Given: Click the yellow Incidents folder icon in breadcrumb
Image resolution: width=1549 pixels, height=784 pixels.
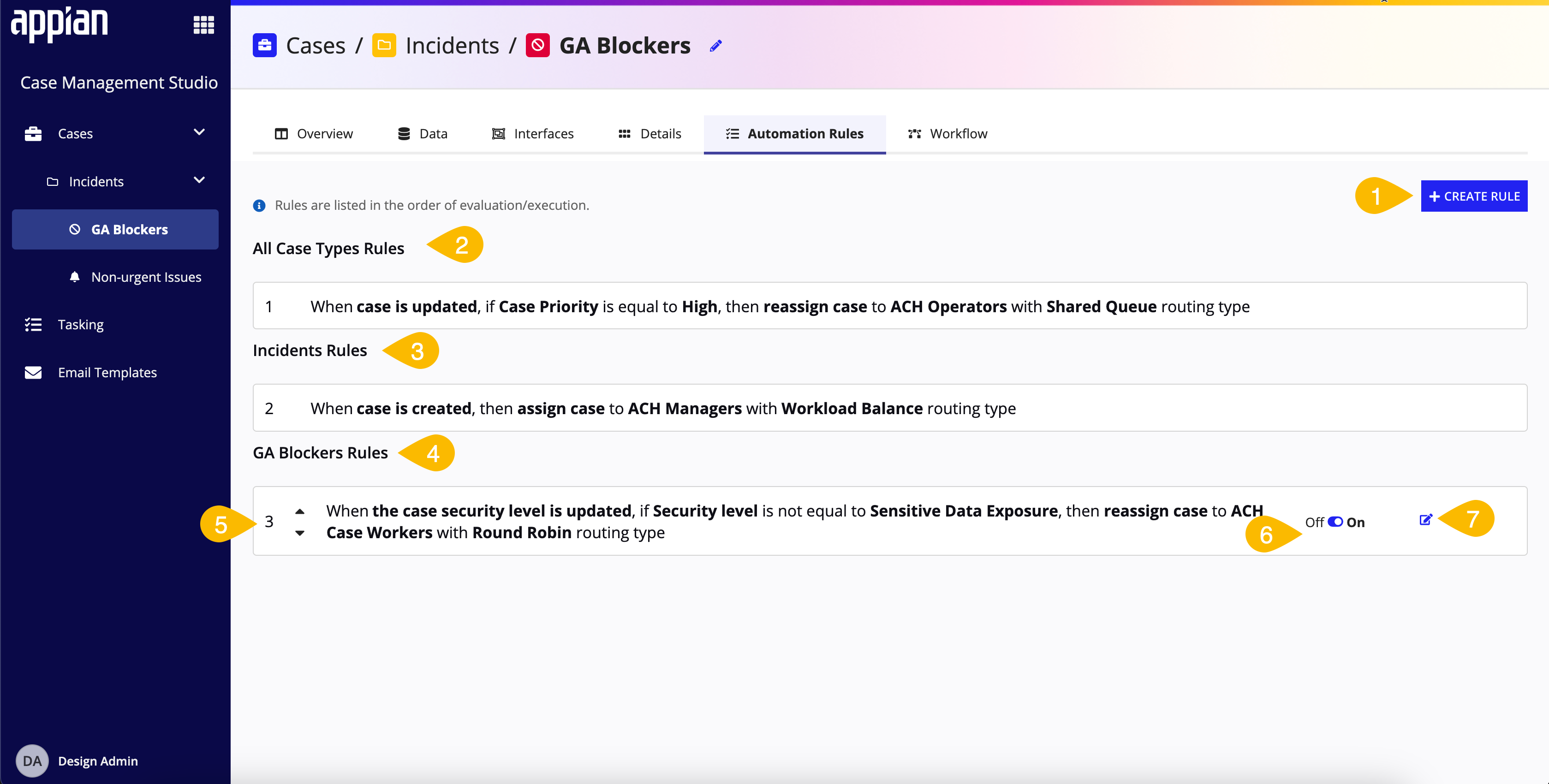Looking at the screenshot, I should [x=384, y=46].
